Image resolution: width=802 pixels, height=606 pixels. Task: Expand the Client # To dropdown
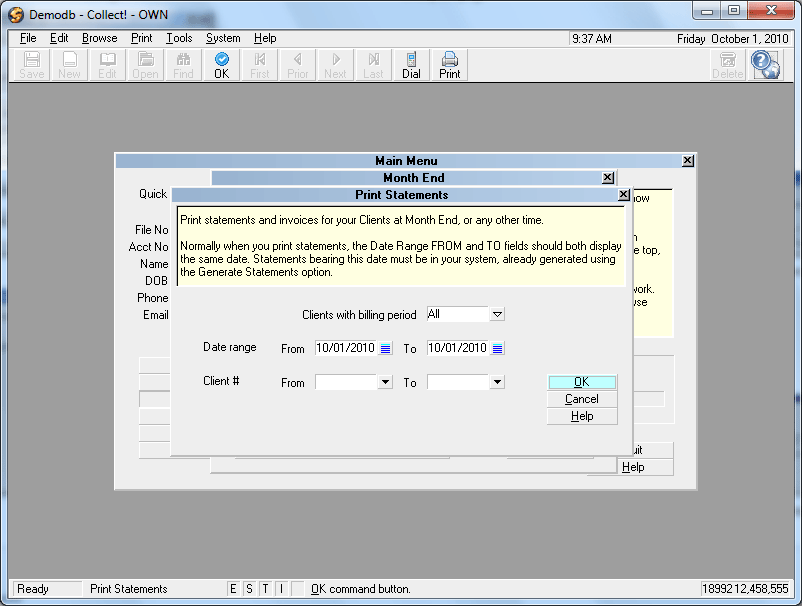497,382
